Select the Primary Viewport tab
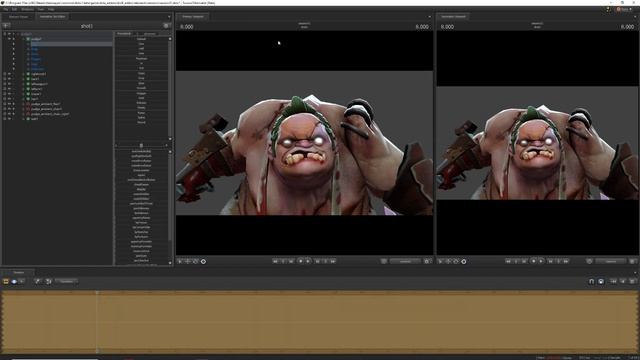 click(x=193, y=17)
